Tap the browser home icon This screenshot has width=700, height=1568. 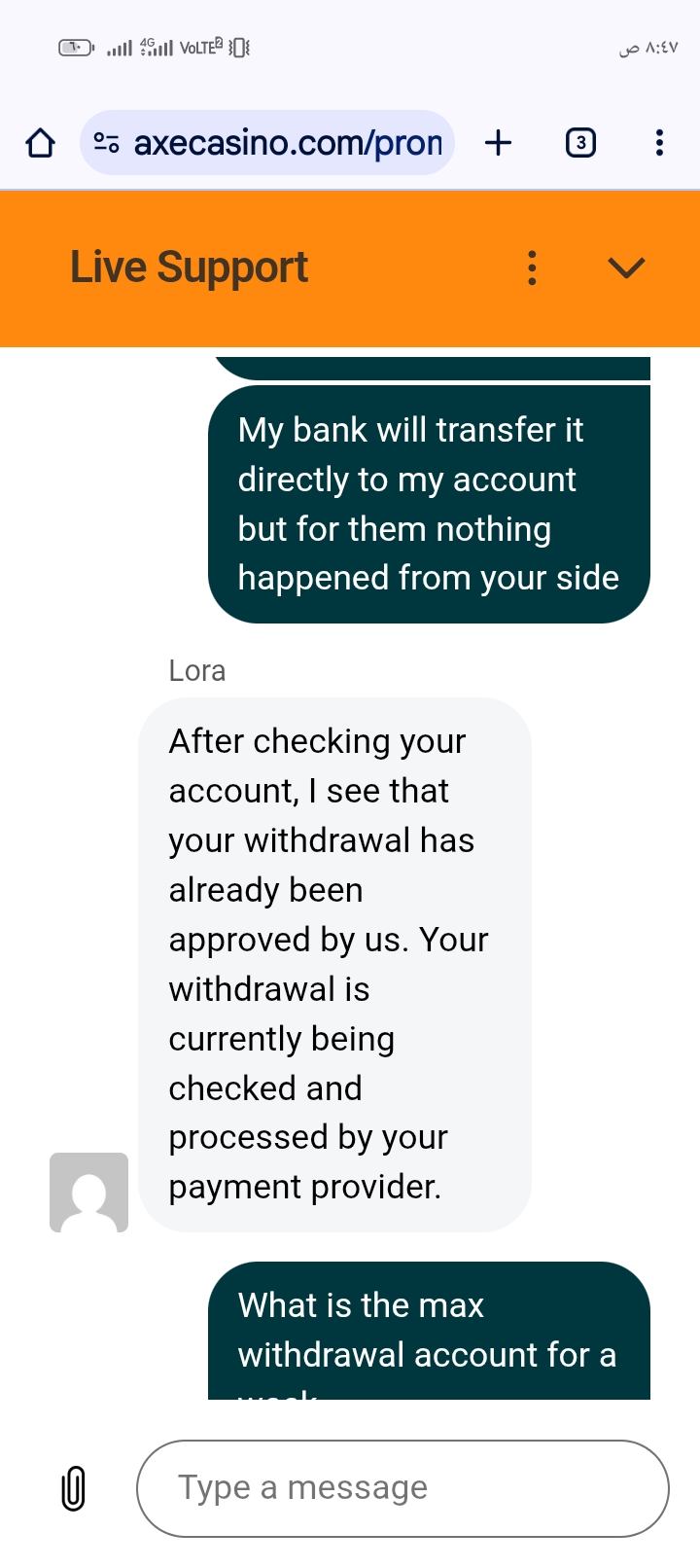tap(40, 143)
